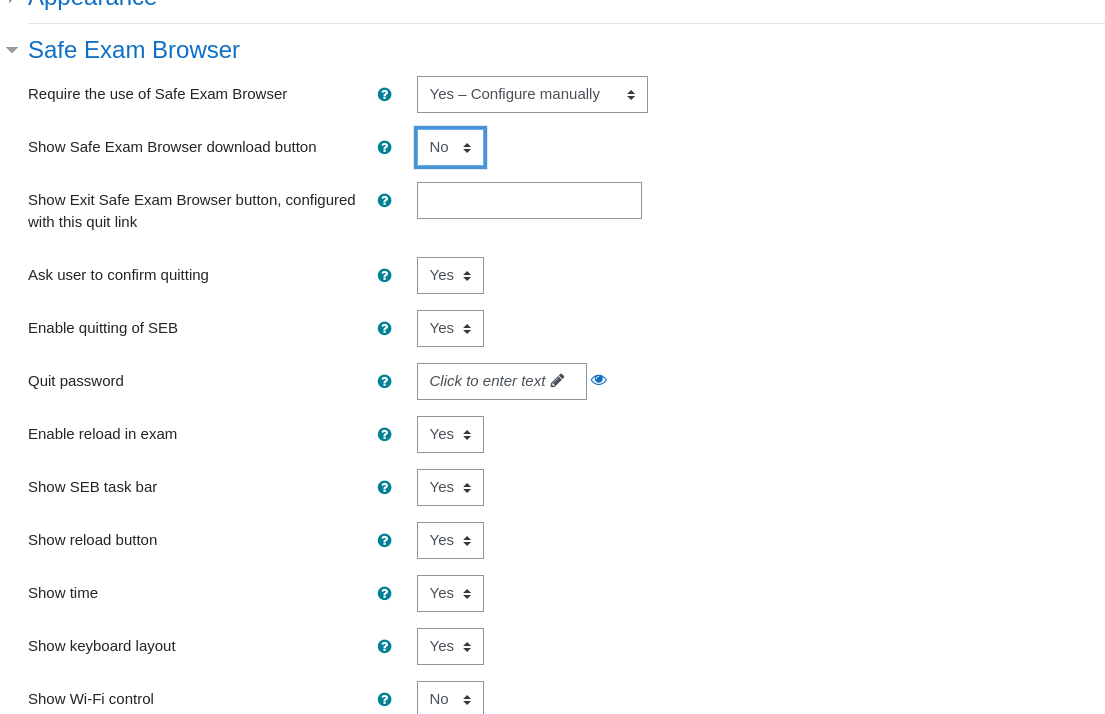Open the Require Safe Exam Browser dropdown
Screen dimensions: 1105x714
pos(532,94)
